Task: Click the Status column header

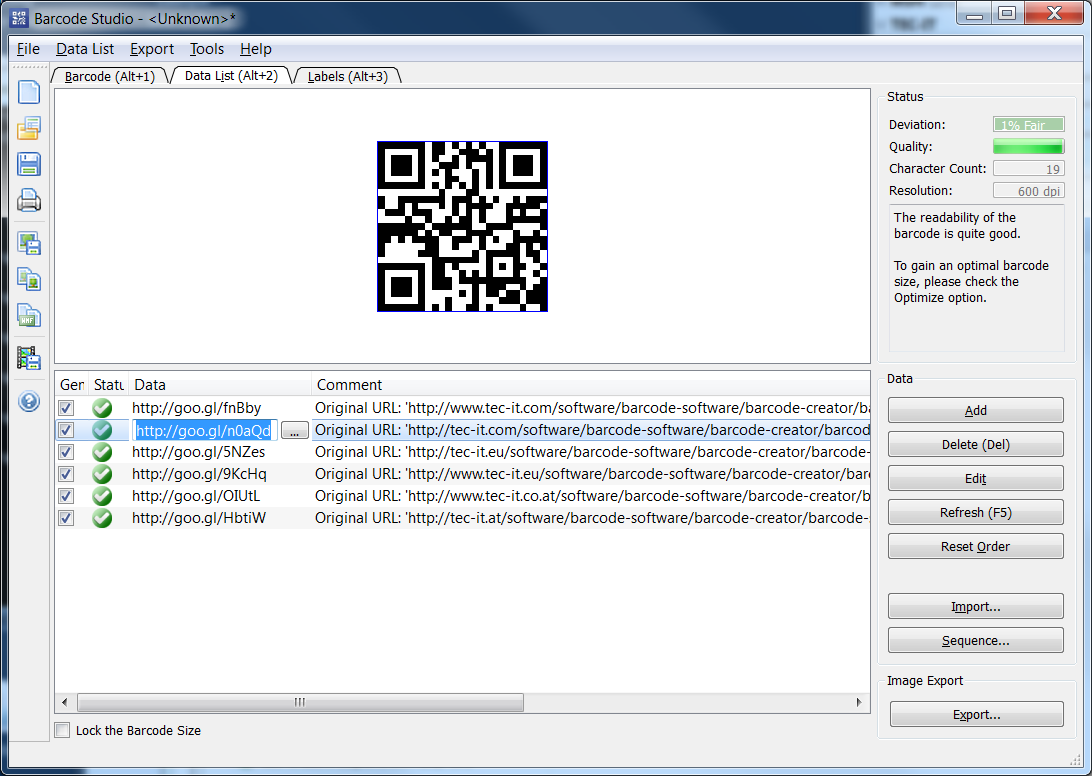Action: click(x=109, y=385)
